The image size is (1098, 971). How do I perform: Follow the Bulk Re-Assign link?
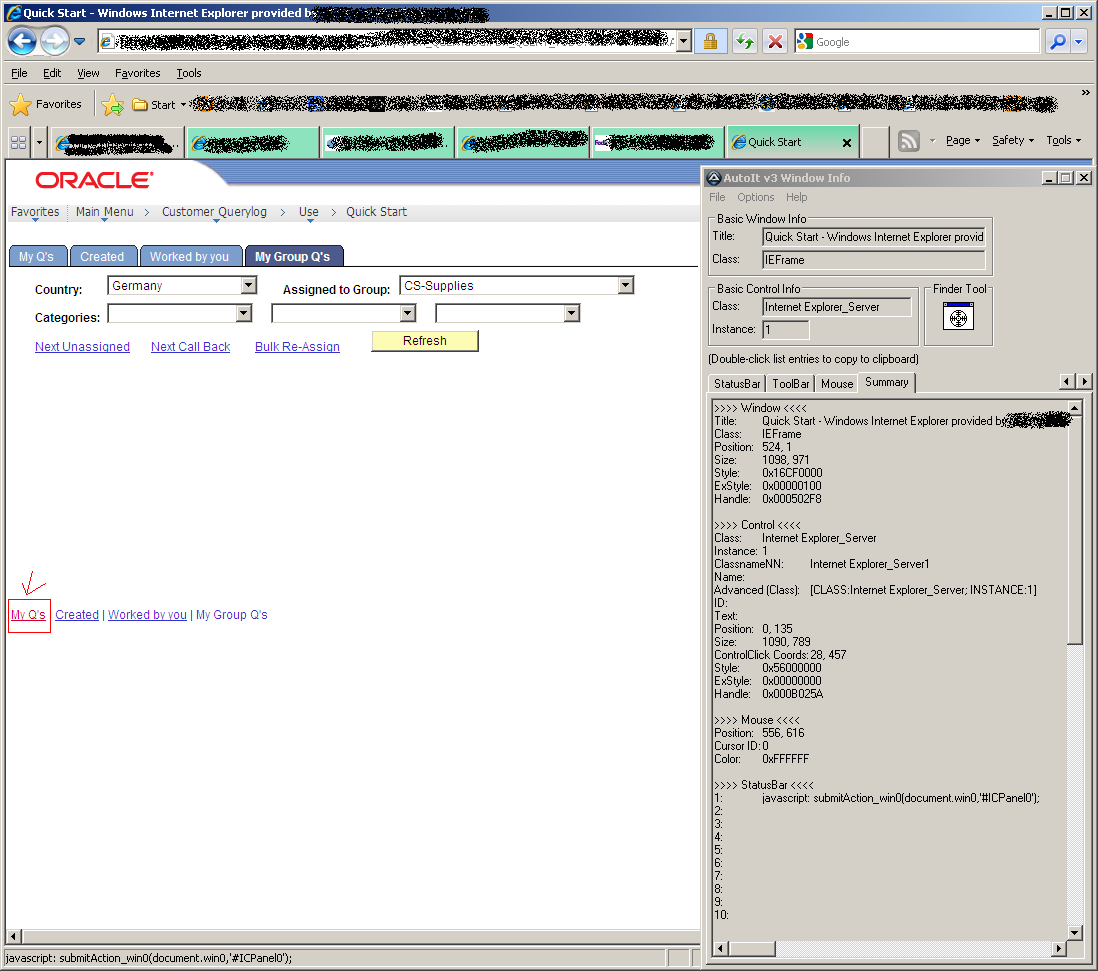(297, 347)
